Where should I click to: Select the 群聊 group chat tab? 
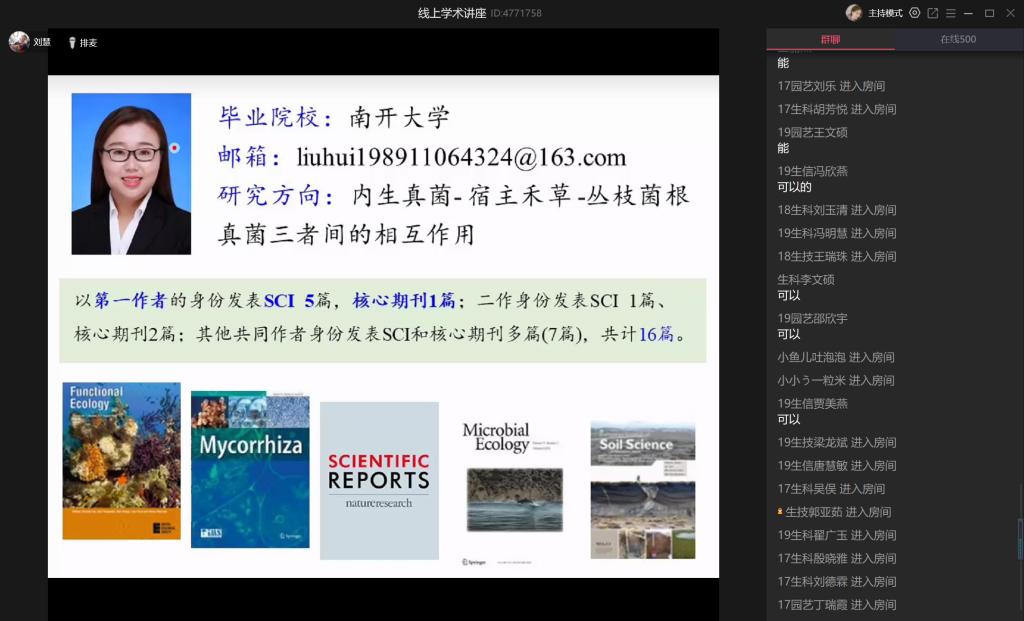point(830,40)
